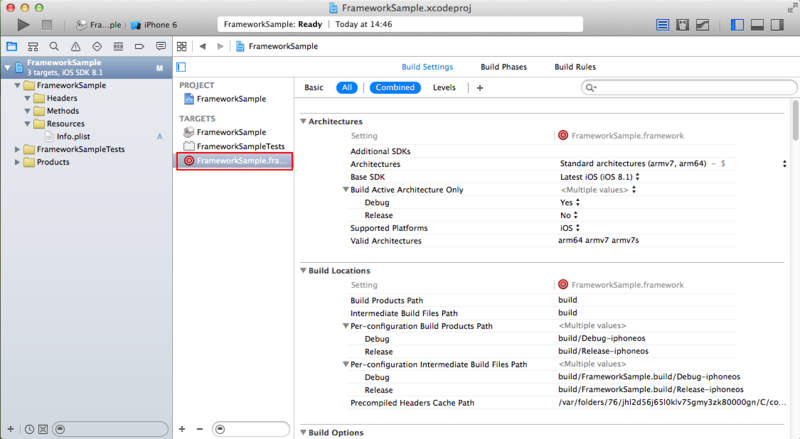Expand the FrameworkSampleTests group
This screenshot has width=800, height=439.
(x=17, y=149)
